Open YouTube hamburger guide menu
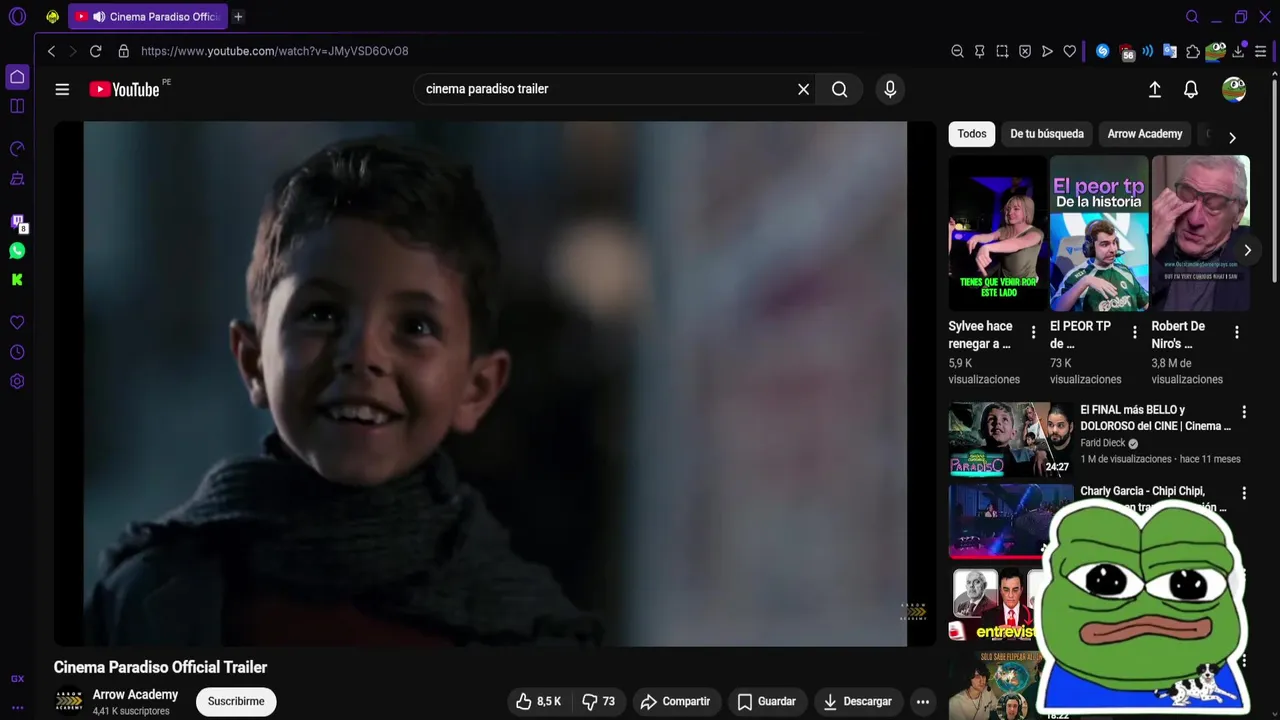Viewport: 1280px width, 720px height. pyautogui.click(x=62, y=89)
